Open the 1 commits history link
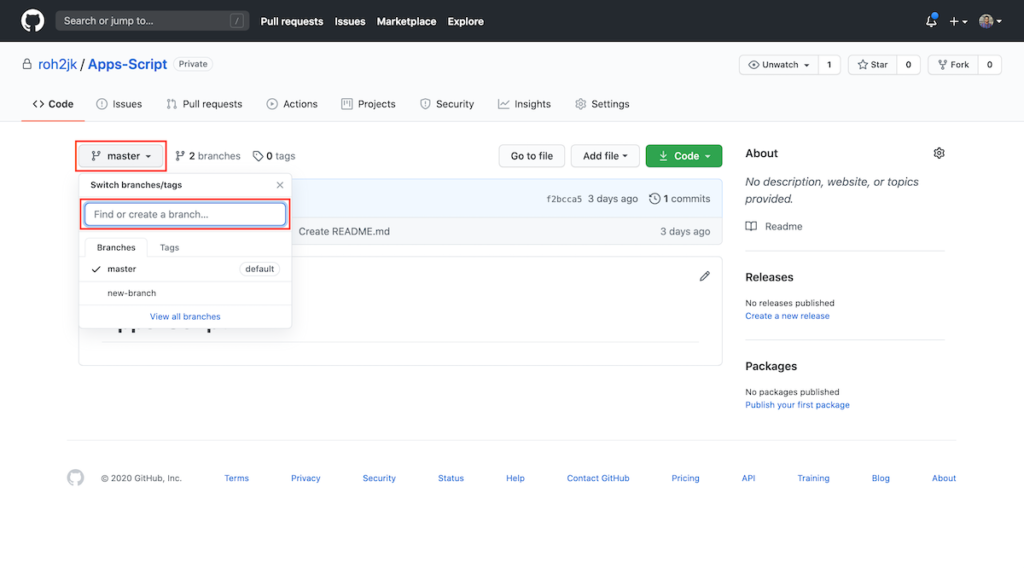1024x568 pixels. coord(679,198)
